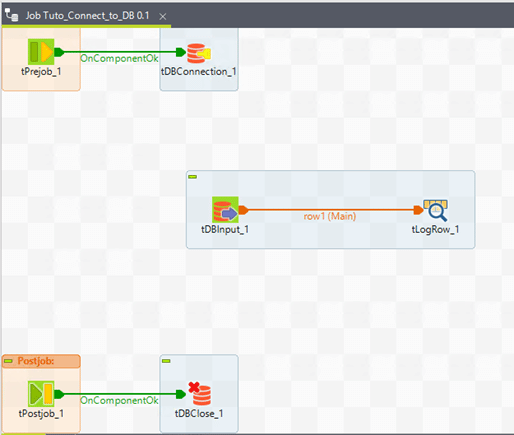Select the tPrejob_1 component icon
514x435 pixels.
(41, 52)
